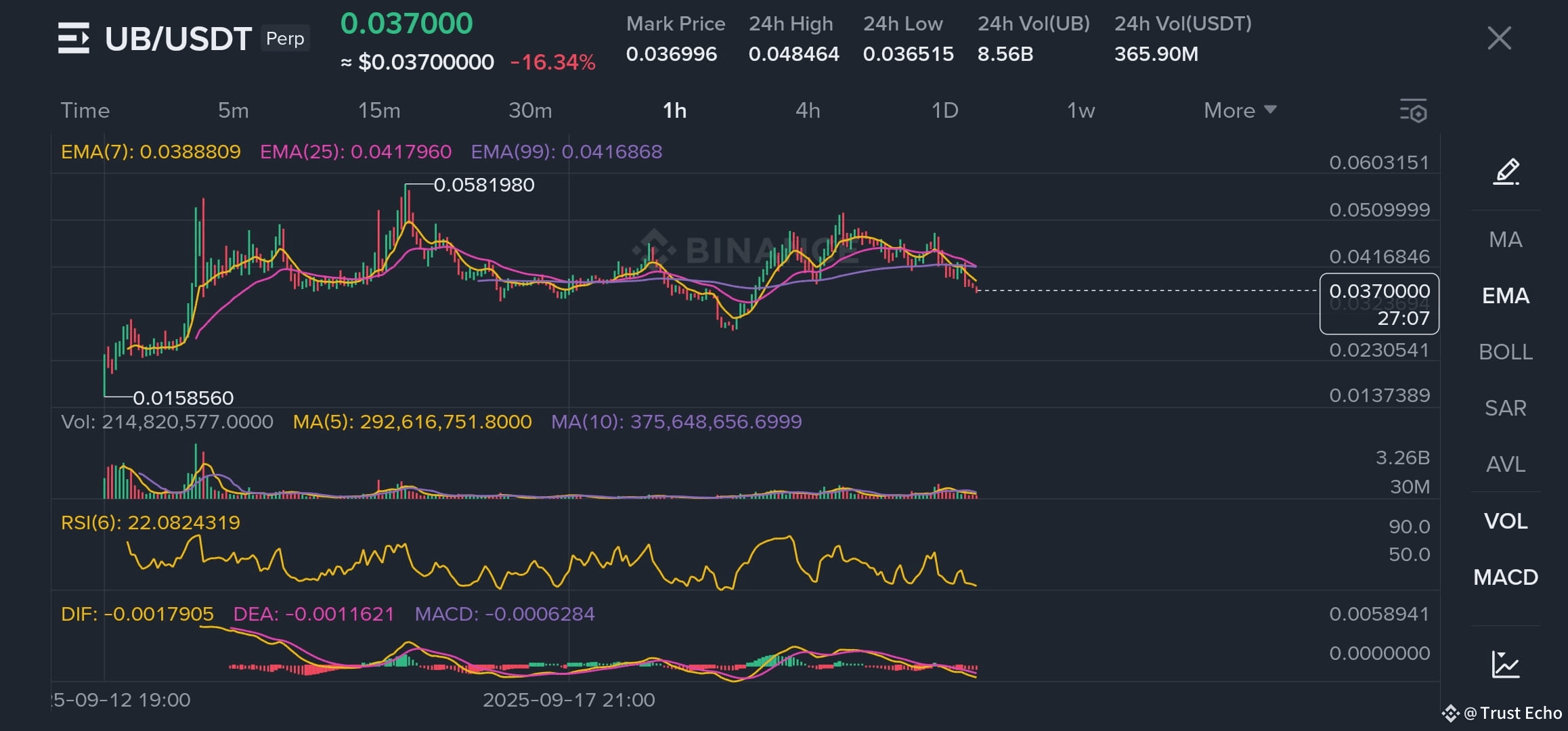Image resolution: width=1568 pixels, height=731 pixels.
Task: Select the drawing pencil tool
Action: (1506, 172)
